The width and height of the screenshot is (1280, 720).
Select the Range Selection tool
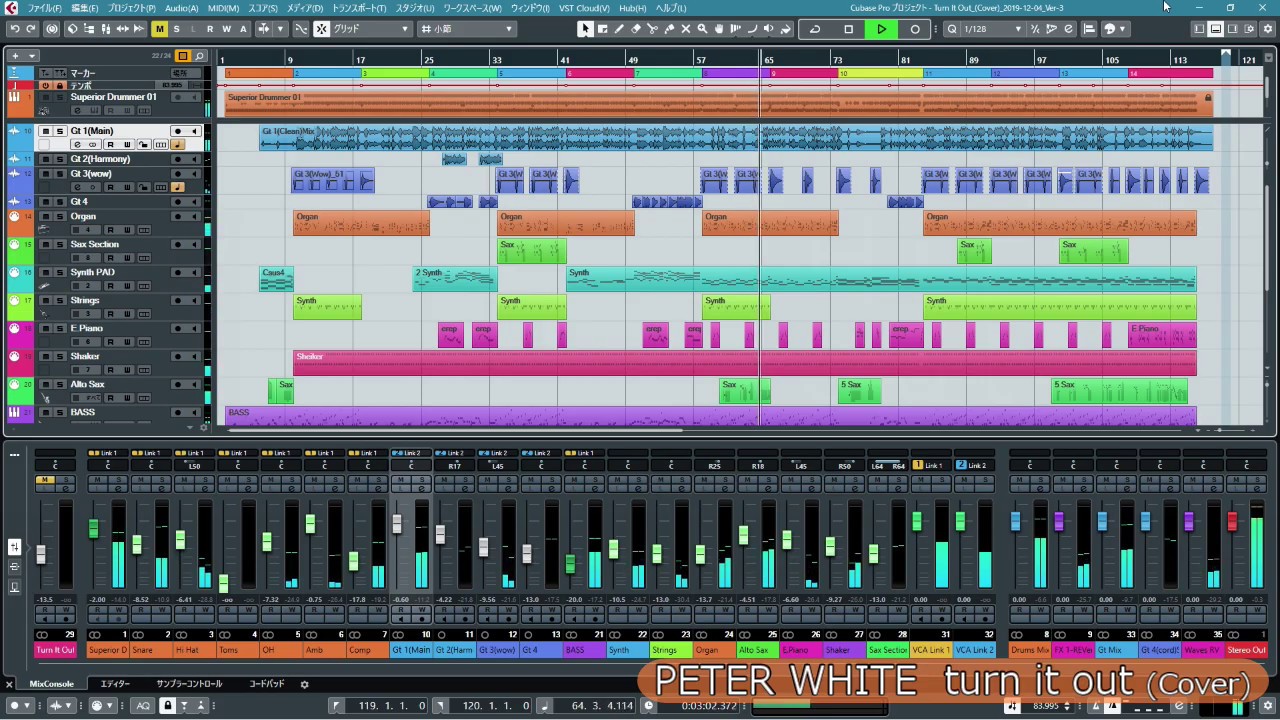(x=602, y=29)
